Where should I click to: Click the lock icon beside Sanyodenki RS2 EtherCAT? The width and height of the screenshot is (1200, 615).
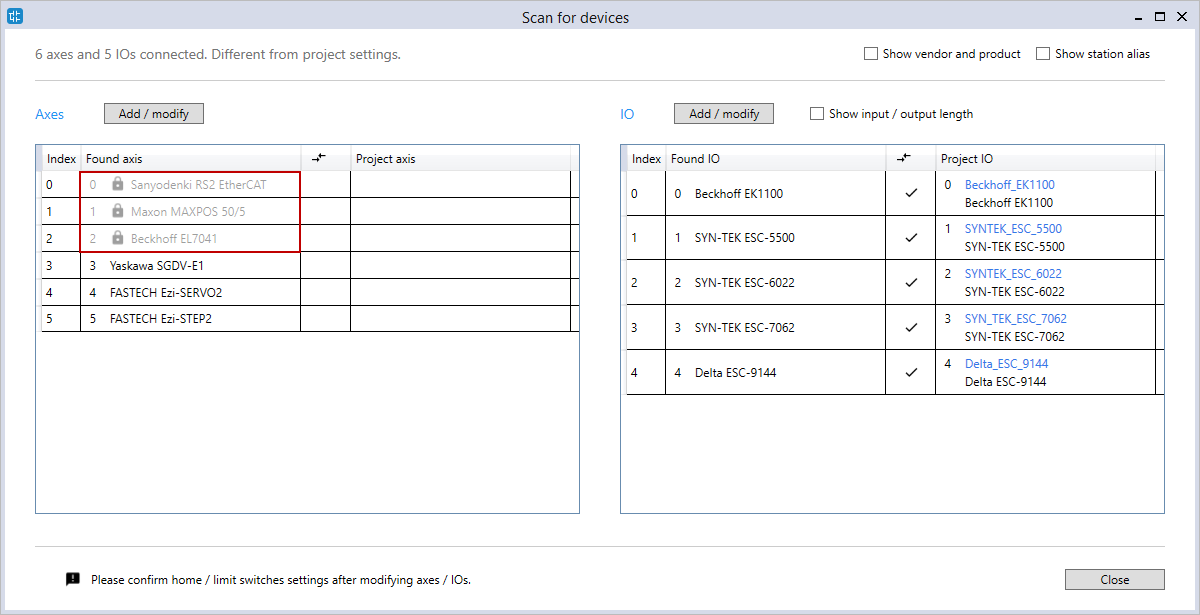pos(118,184)
